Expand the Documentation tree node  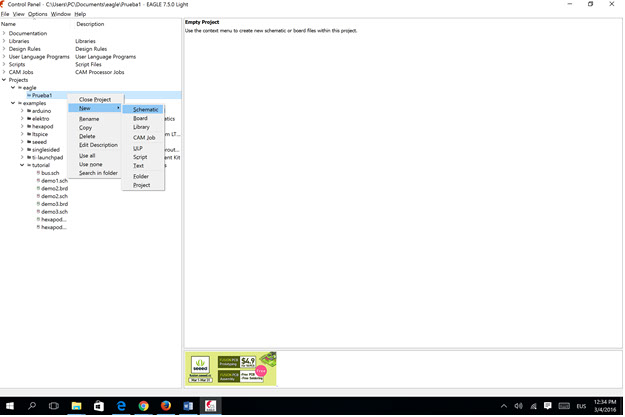(x=4, y=33)
